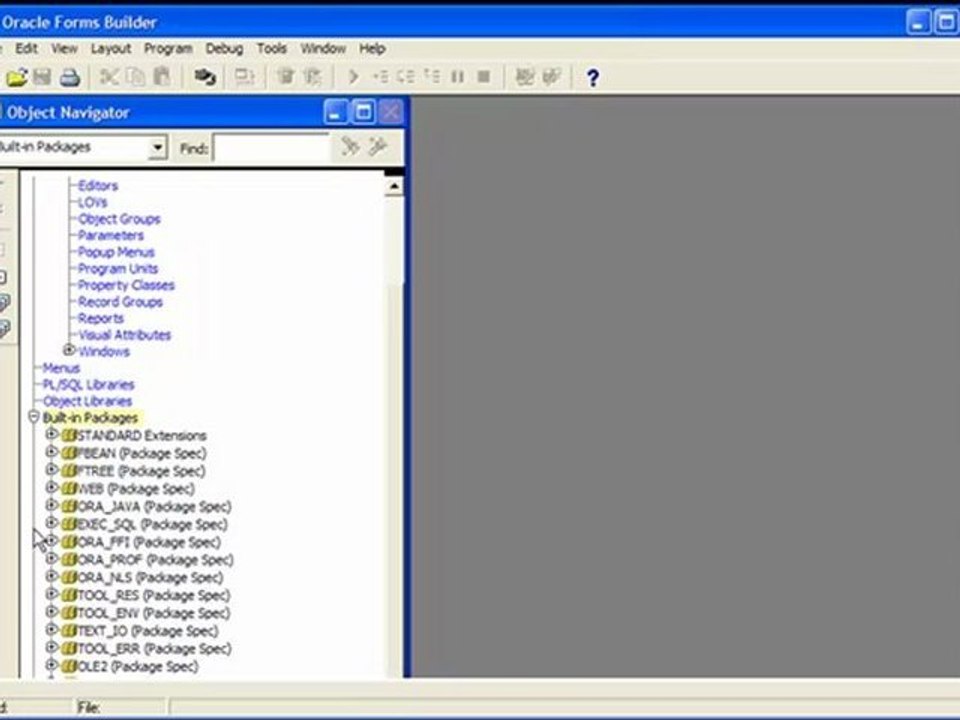
Task: Expand the TOOL_RES package spec
Action: pos(51,594)
